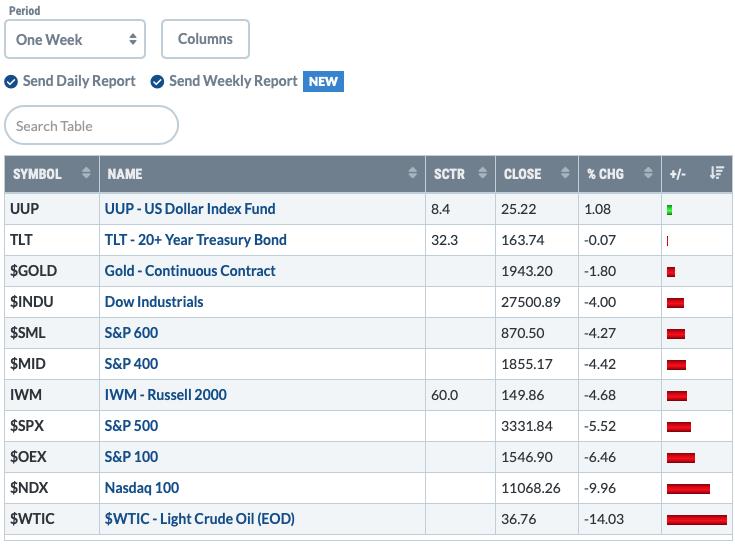Select the $WTIC symbol cell
Image resolution: width=735 pixels, height=544 pixels.
52,519
